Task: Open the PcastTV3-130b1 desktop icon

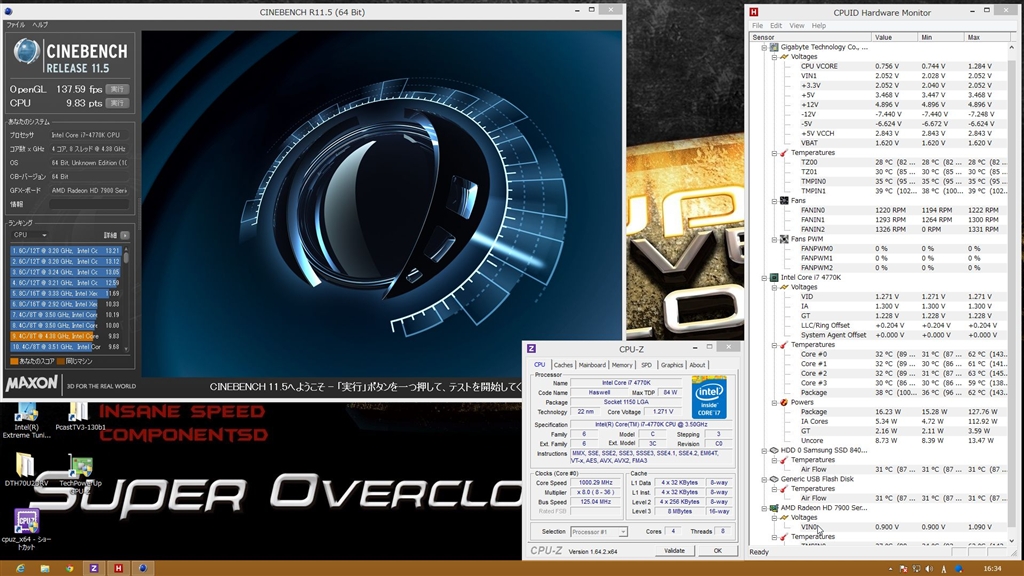Action: pos(79,414)
